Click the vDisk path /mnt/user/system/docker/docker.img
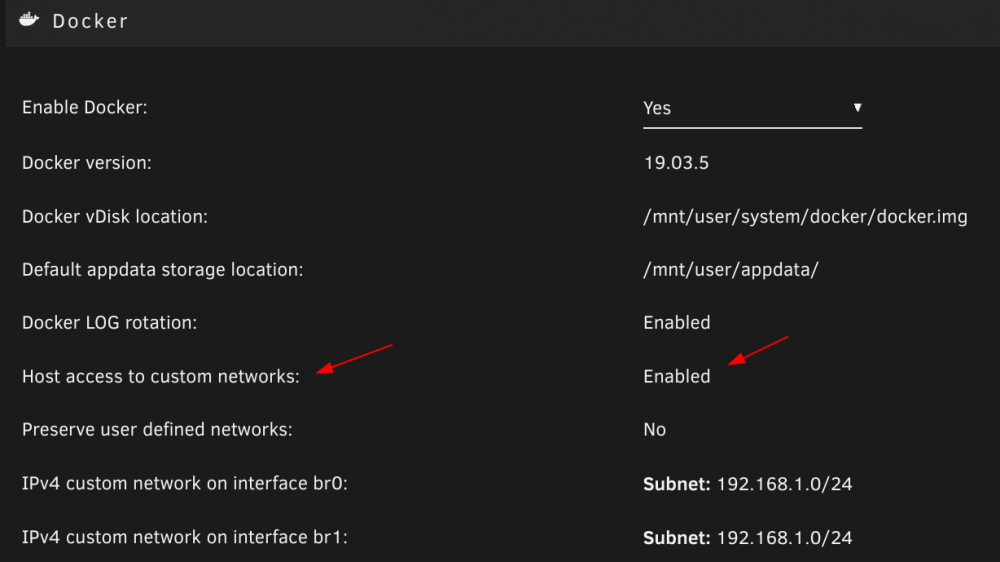 pyautogui.click(x=805, y=217)
